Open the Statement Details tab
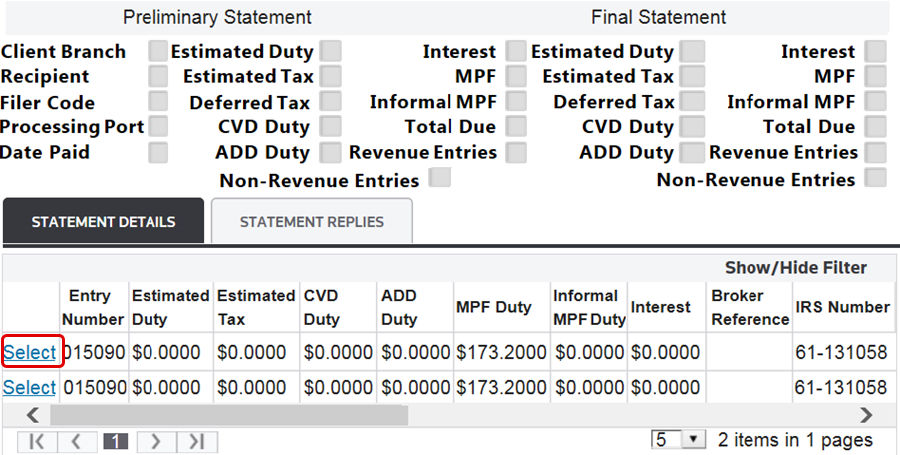The width and height of the screenshot is (900, 455). point(103,221)
